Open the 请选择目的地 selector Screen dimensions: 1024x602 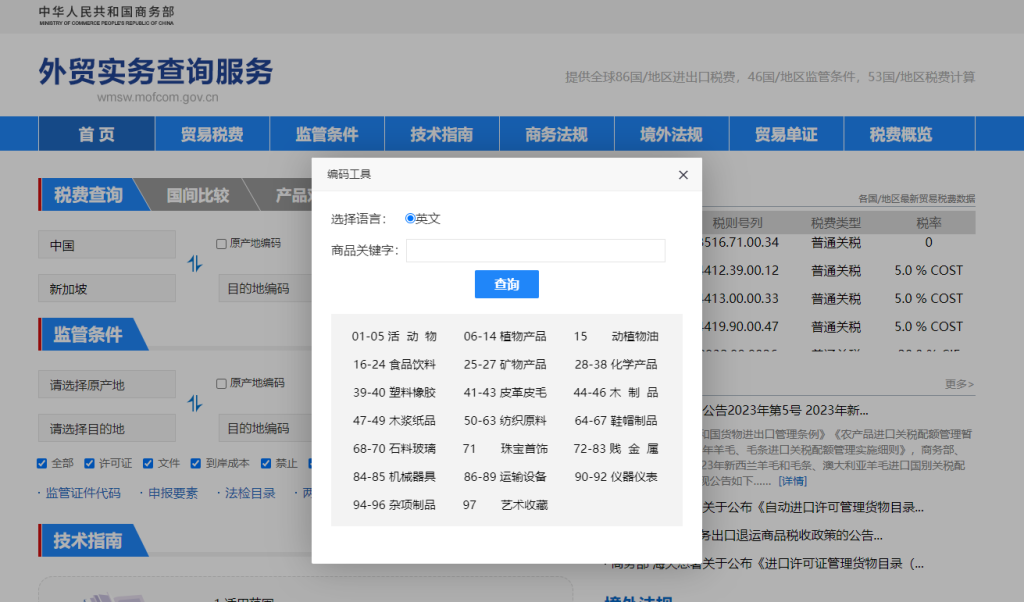tap(107, 428)
